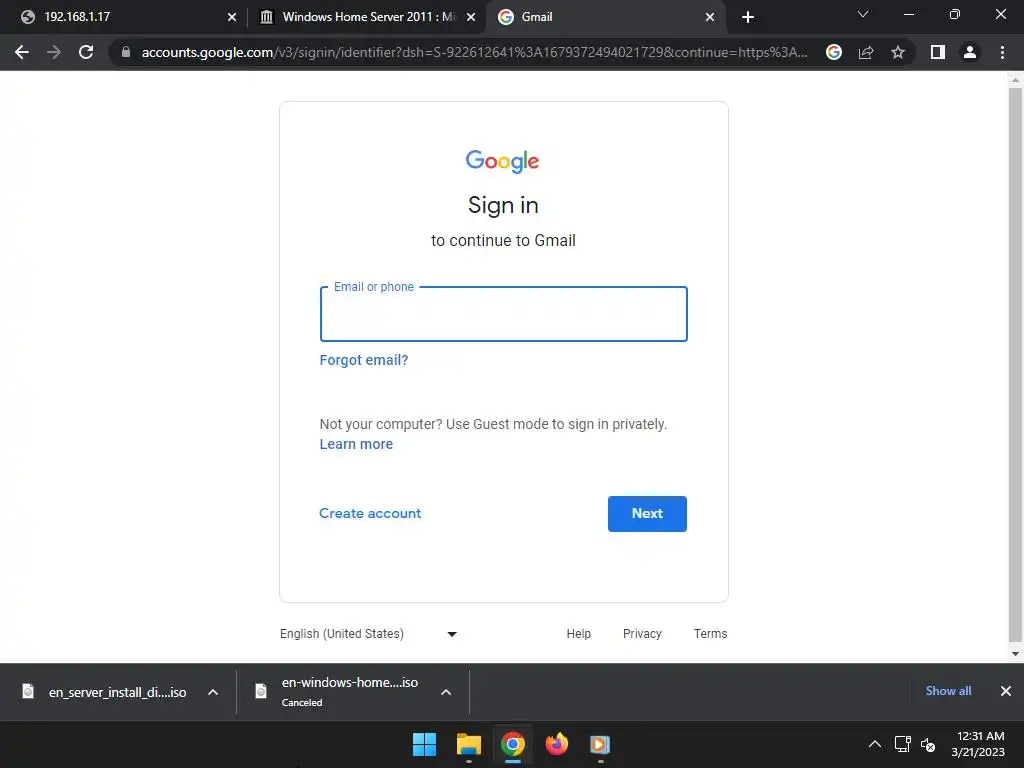The image size is (1024, 768).
Task: Share this page using the share icon
Action: [x=866, y=52]
